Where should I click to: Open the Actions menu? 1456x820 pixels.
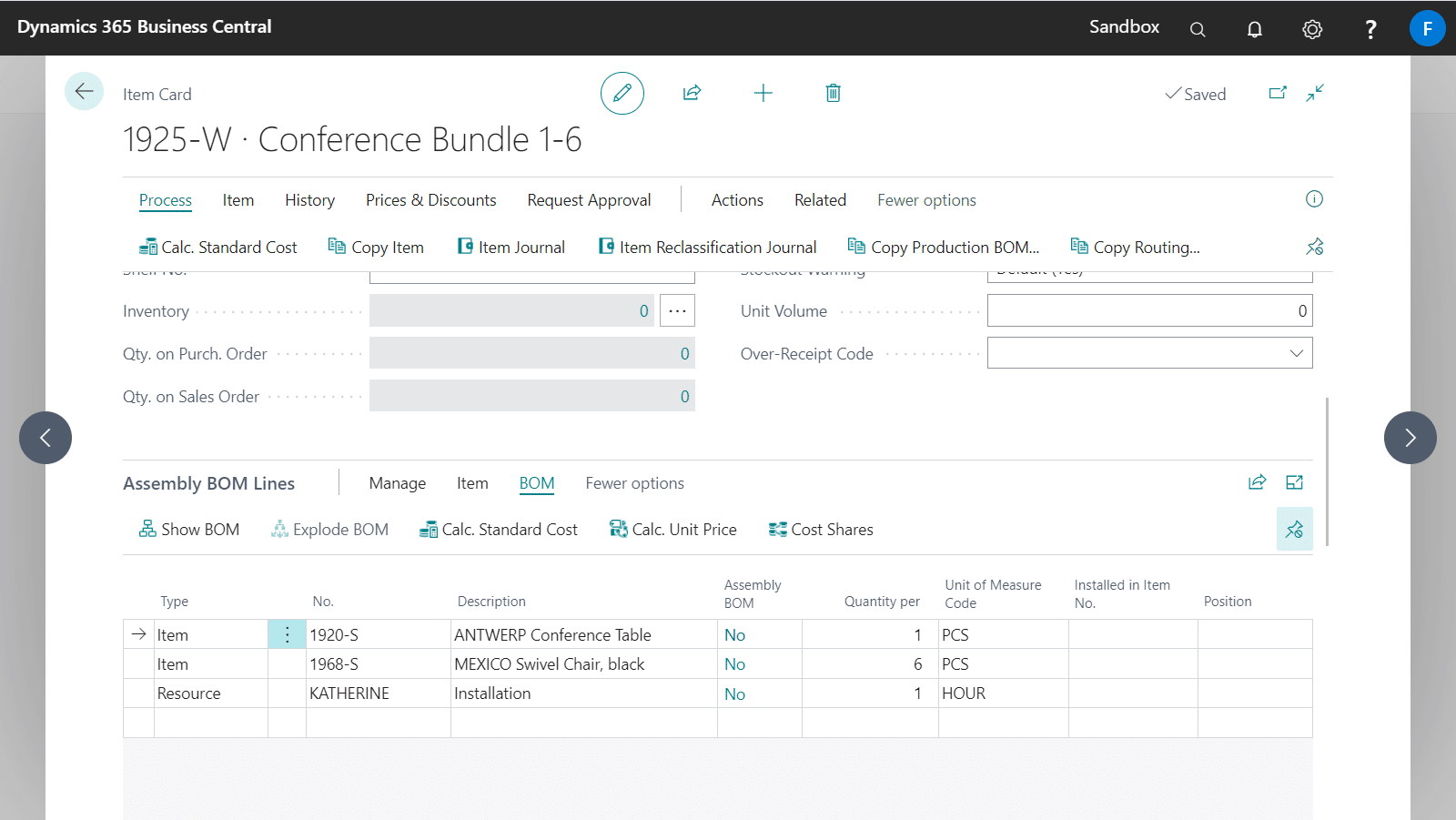pos(737,200)
